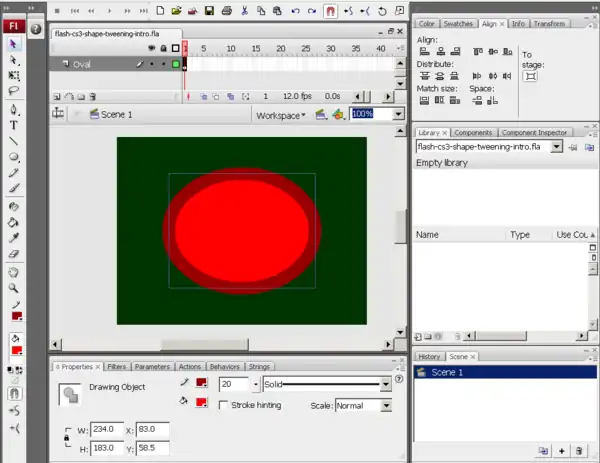600x463 pixels.
Task: Select the Text tool in the toolbox
Action: pyautogui.click(x=14, y=126)
